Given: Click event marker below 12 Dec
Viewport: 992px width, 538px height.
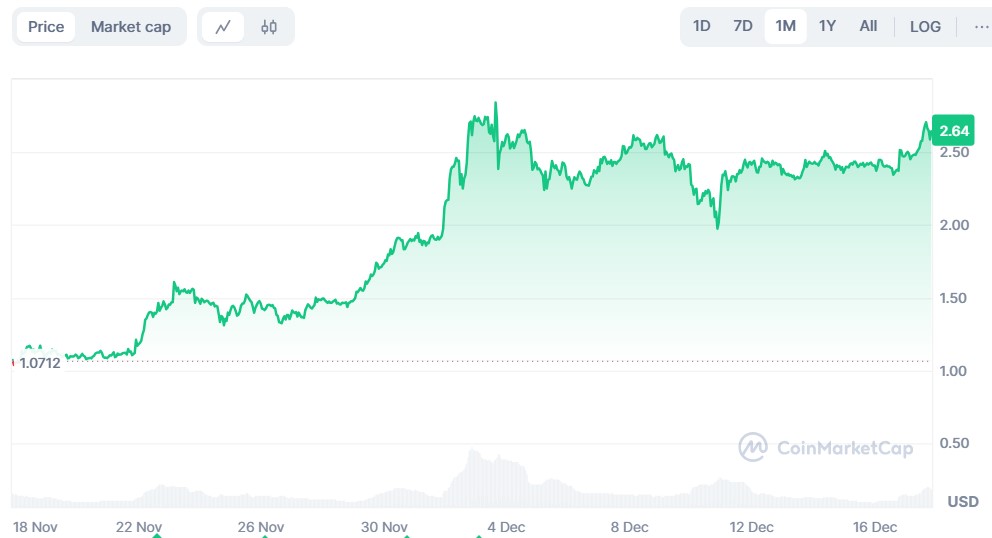Looking at the screenshot, I should point(753,535).
